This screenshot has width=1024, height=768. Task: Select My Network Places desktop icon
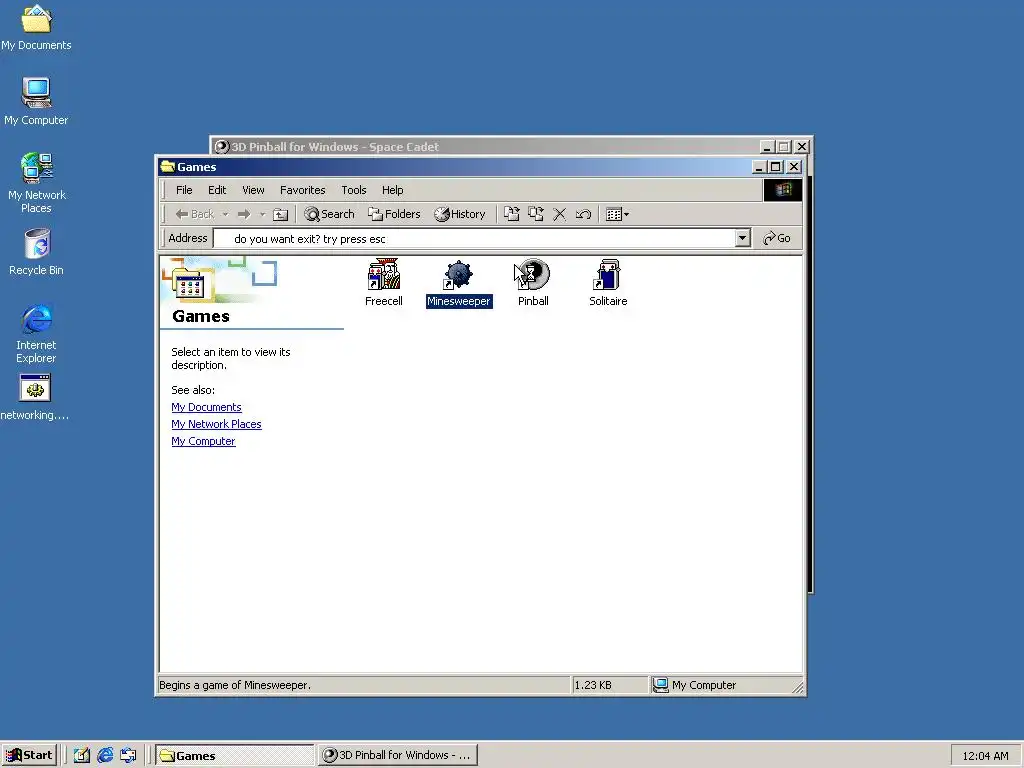pos(36,183)
